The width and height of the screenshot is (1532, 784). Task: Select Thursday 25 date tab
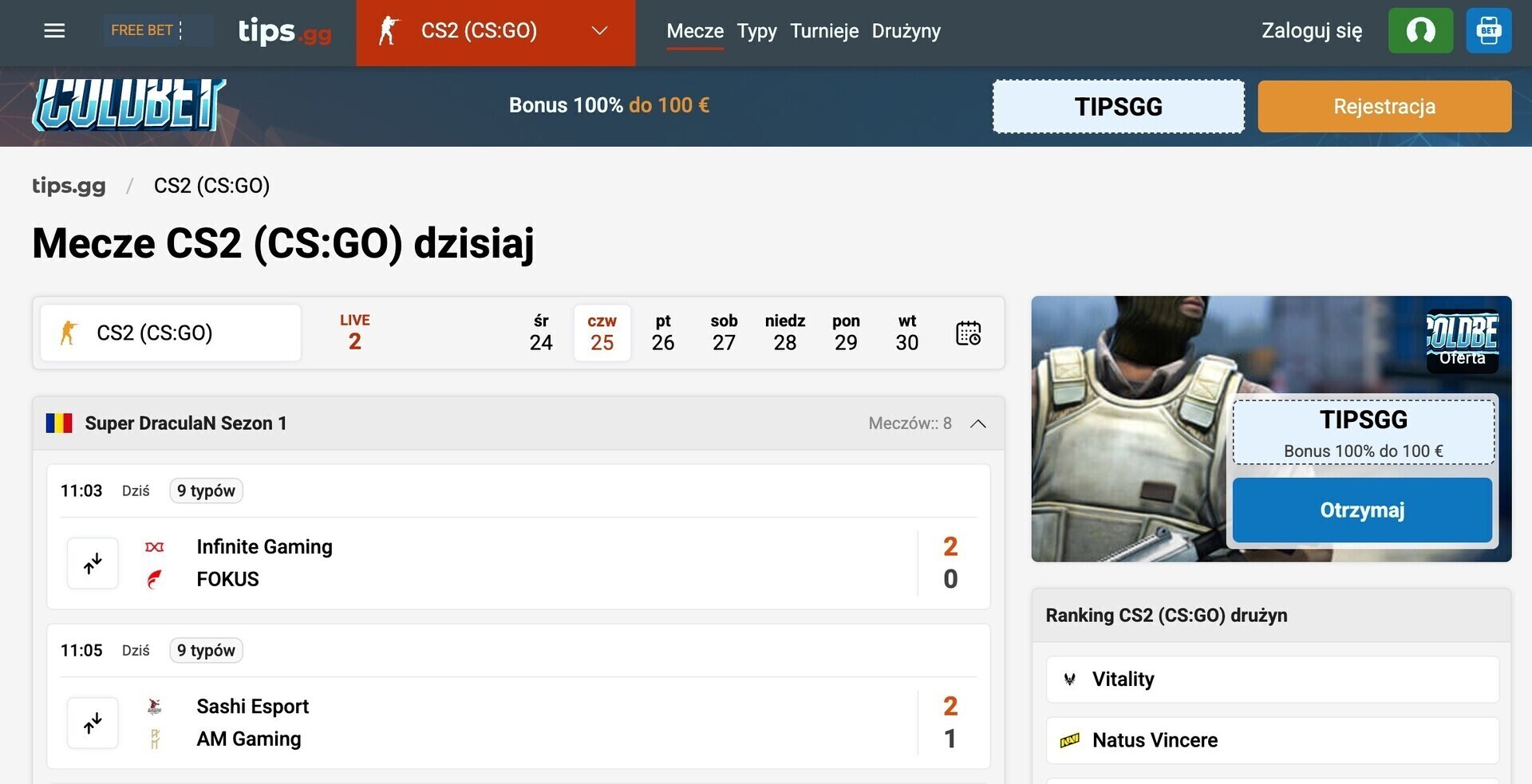602,333
